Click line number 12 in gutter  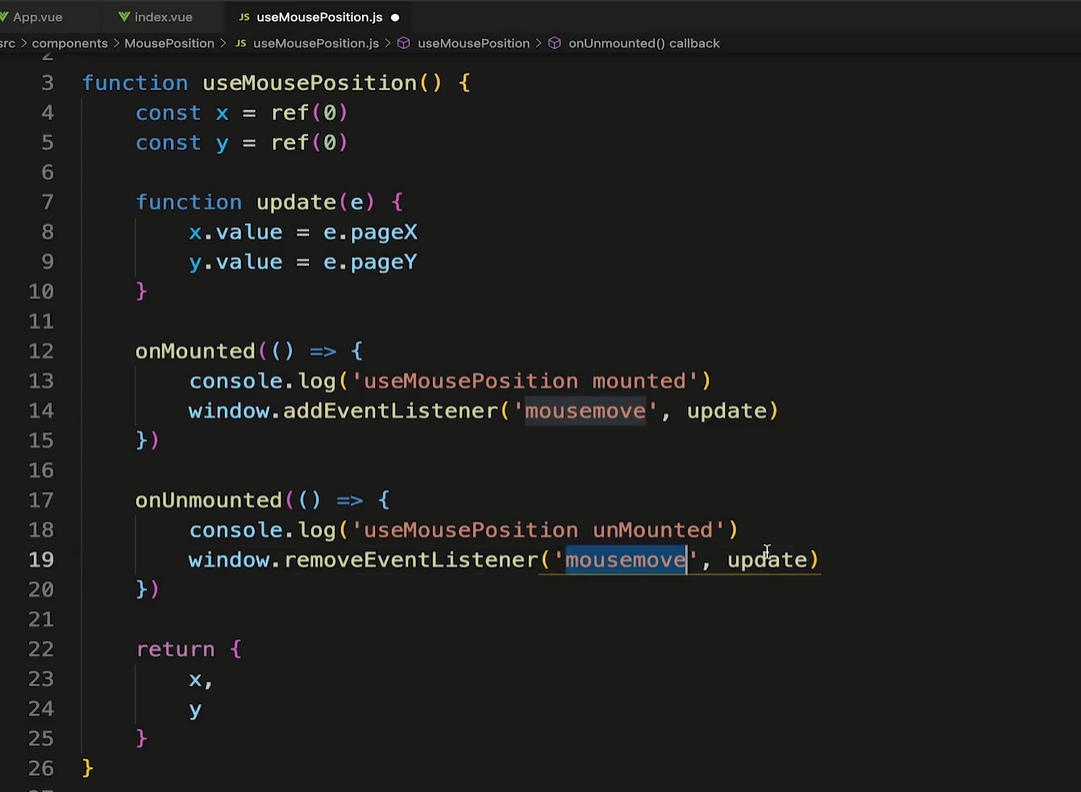pos(41,352)
